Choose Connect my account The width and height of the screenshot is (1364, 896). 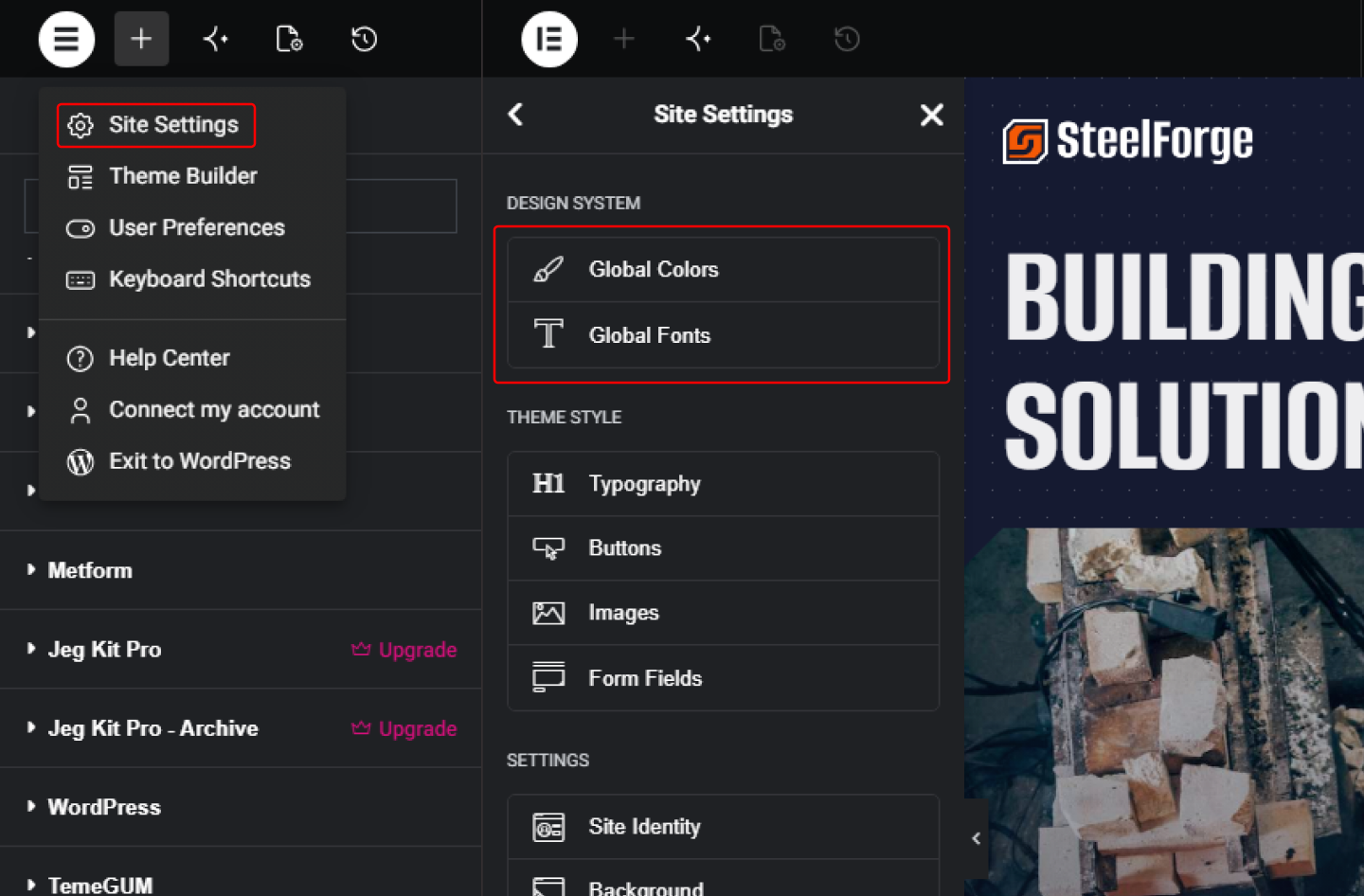point(192,409)
